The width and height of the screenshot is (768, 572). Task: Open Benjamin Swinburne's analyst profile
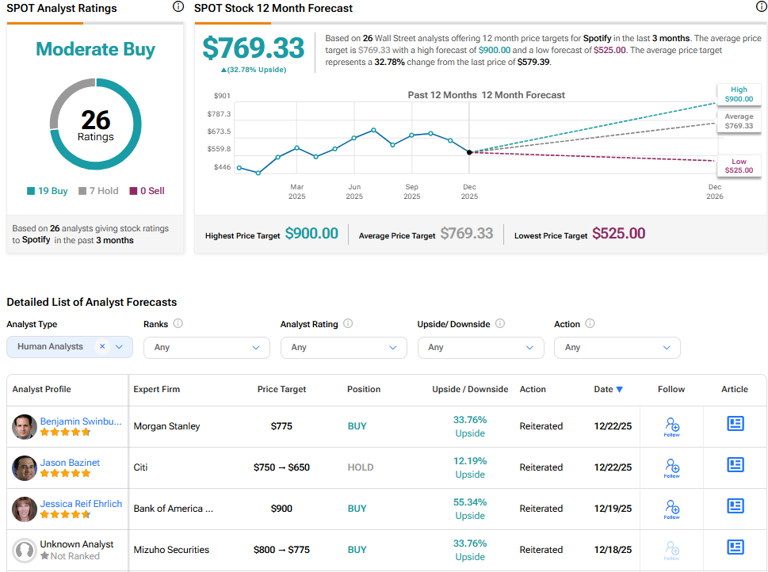(x=79, y=421)
